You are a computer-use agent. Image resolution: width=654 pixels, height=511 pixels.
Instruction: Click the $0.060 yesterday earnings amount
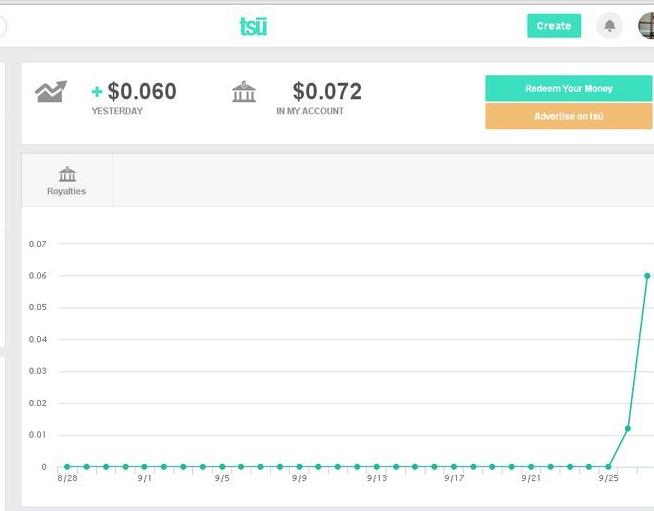(141, 92)
